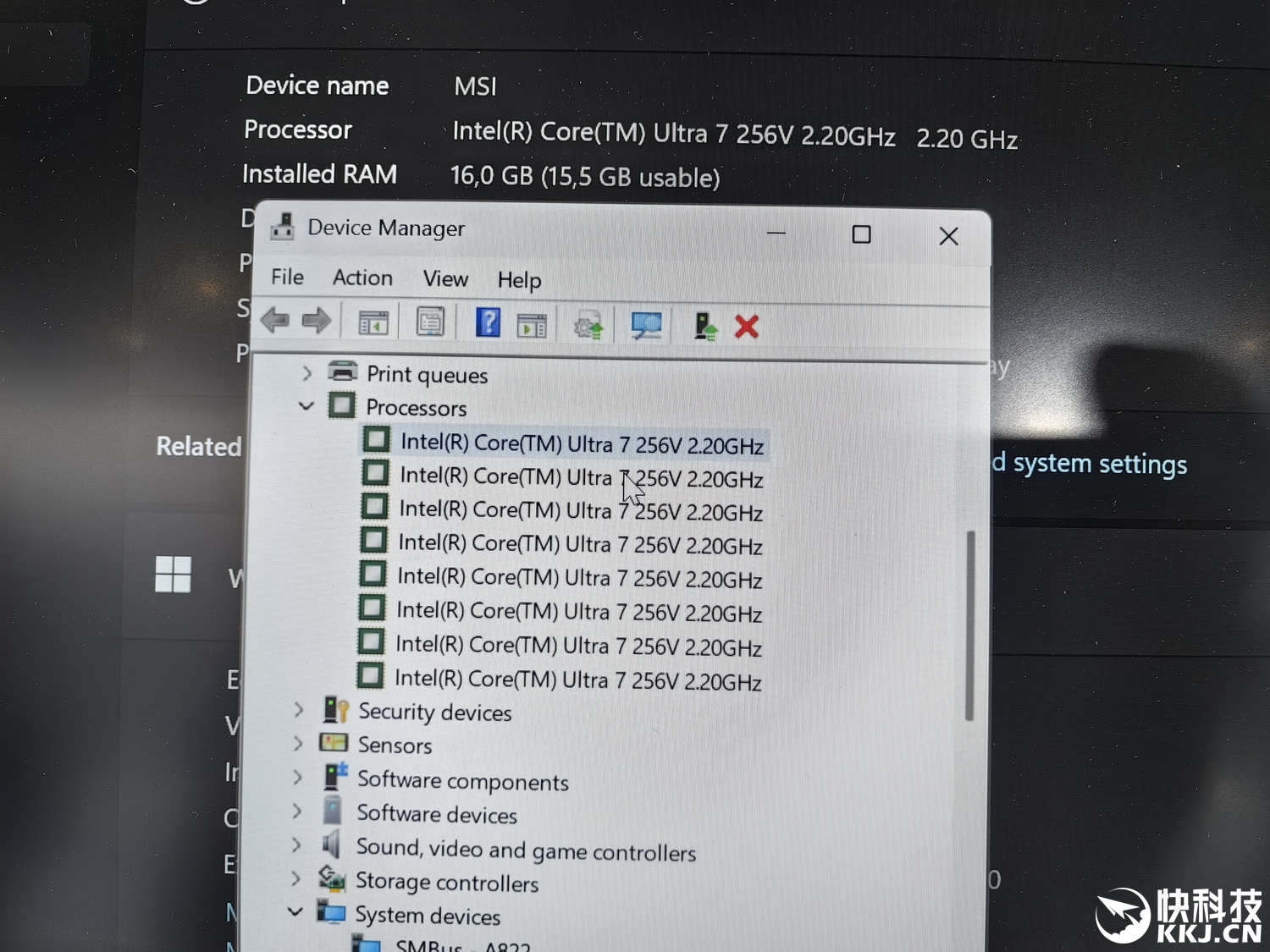Select the Security devices key icon
The image size is (1270, 952).
(x=335, y=710)
